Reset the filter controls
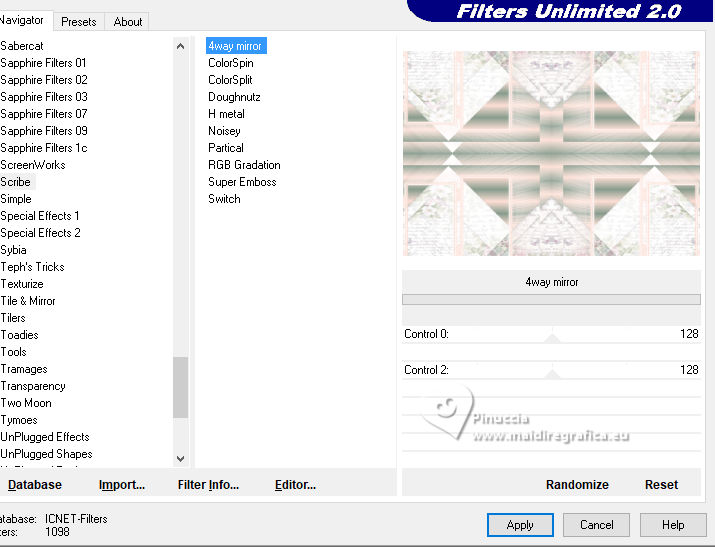 [662, 485]
